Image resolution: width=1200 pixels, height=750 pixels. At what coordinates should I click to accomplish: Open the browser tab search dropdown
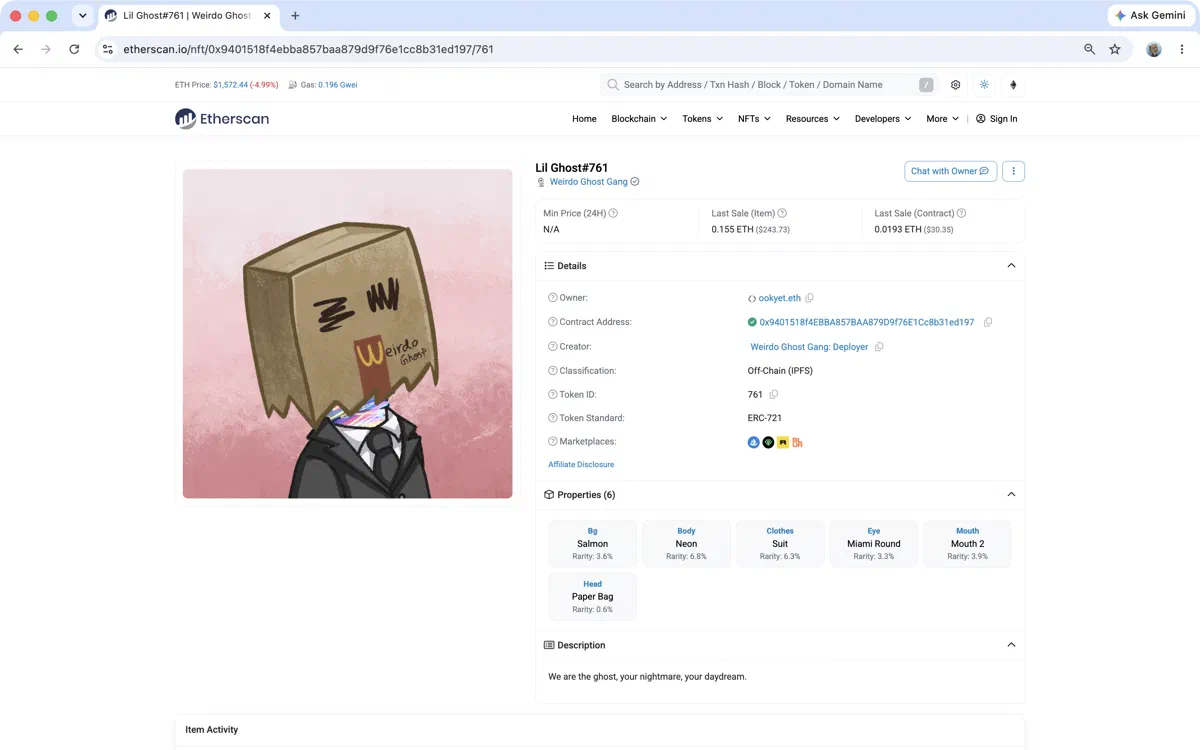(x=82, y=16)
